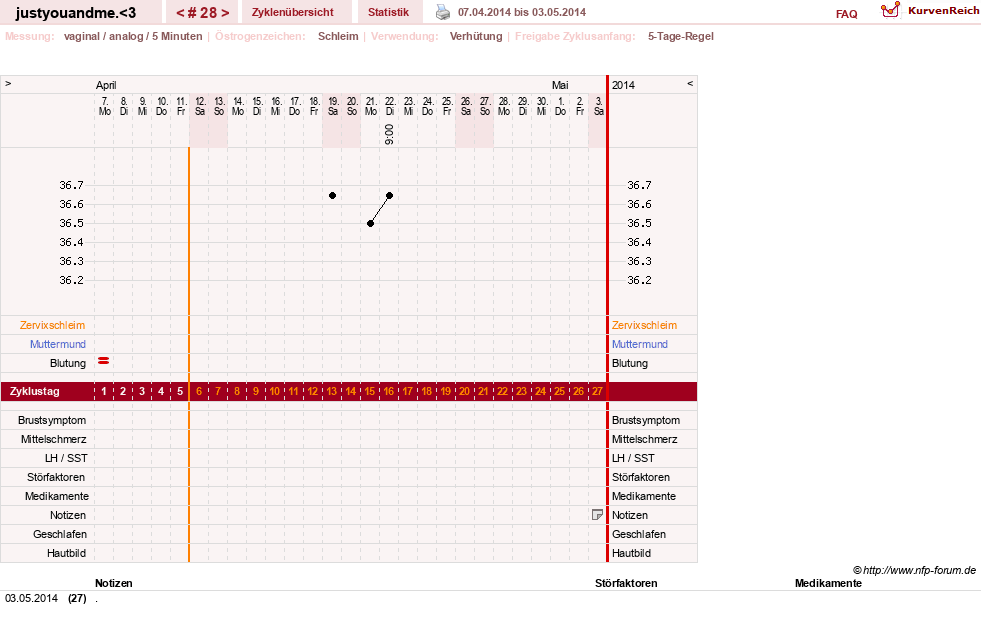981x622 pixels.
Task: Click the 3. Sa date column header
Action: [x=599, y=106]
